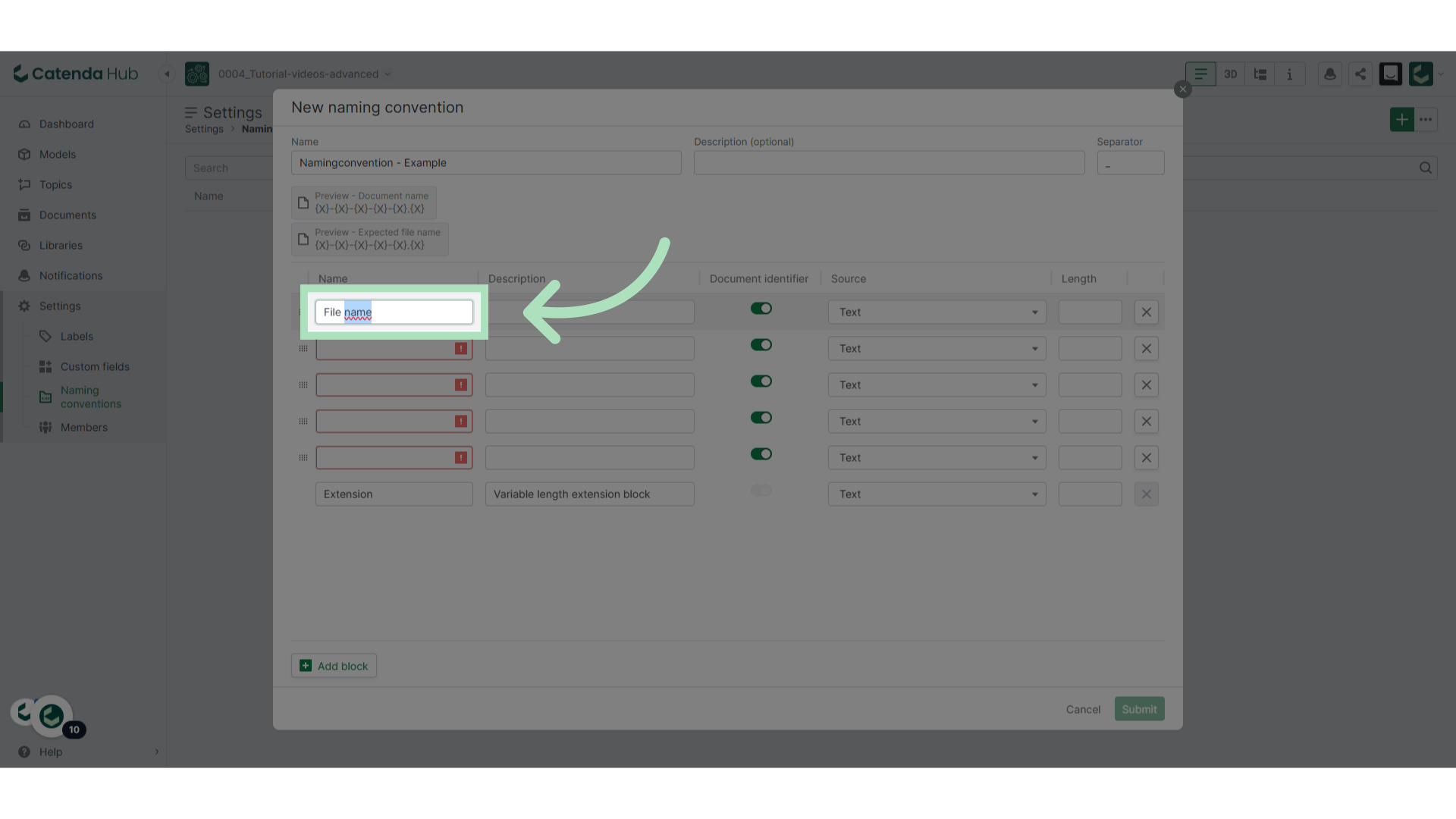The height and width of the screenshot is (819, 1456).
Task: Collapse the sidebar with the arrow button
Action: pos(167,74)
